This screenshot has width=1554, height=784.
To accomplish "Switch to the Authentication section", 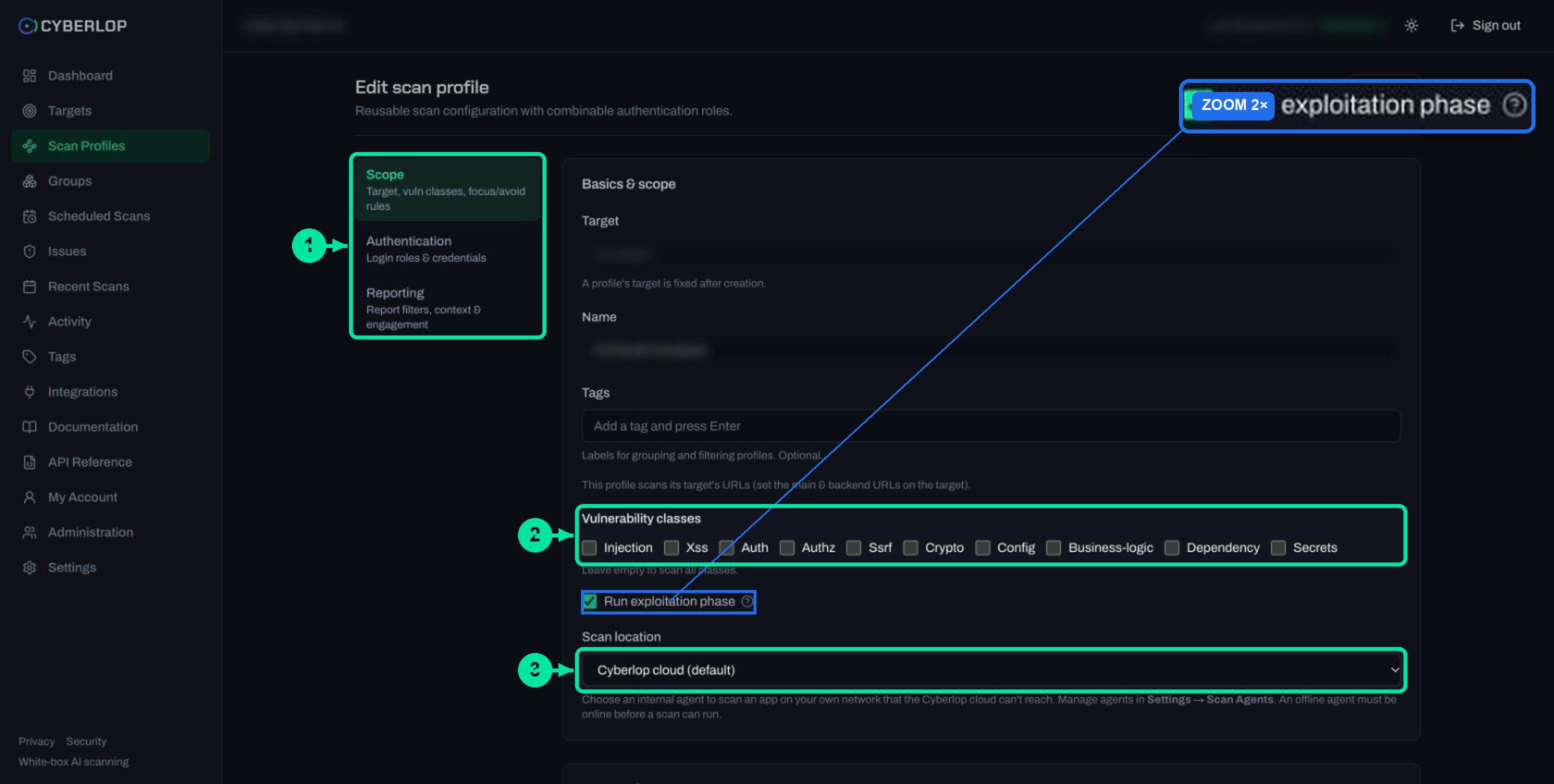I will (447, 249).
